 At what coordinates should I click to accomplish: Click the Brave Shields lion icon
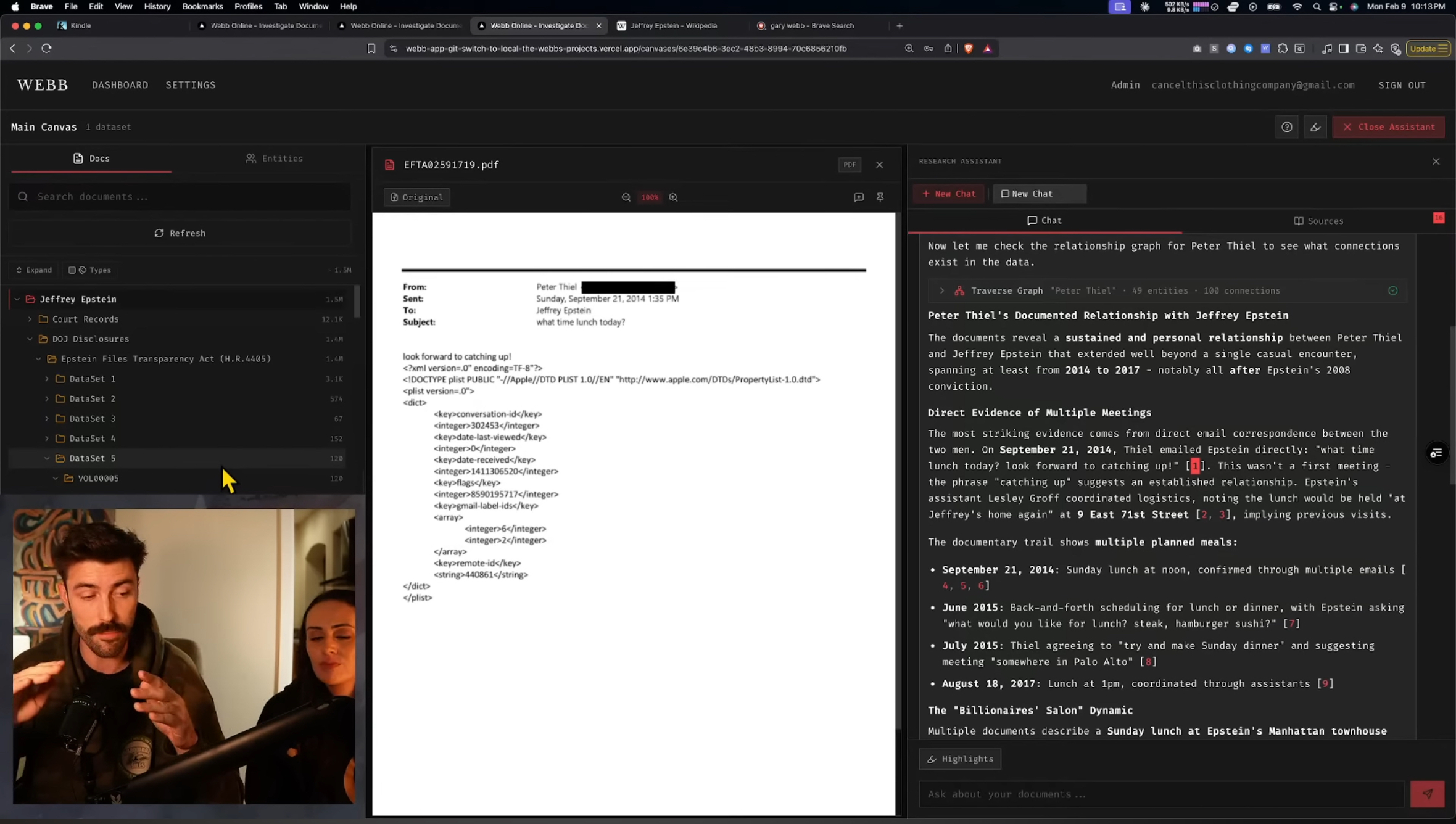click(x=968, y=49)
